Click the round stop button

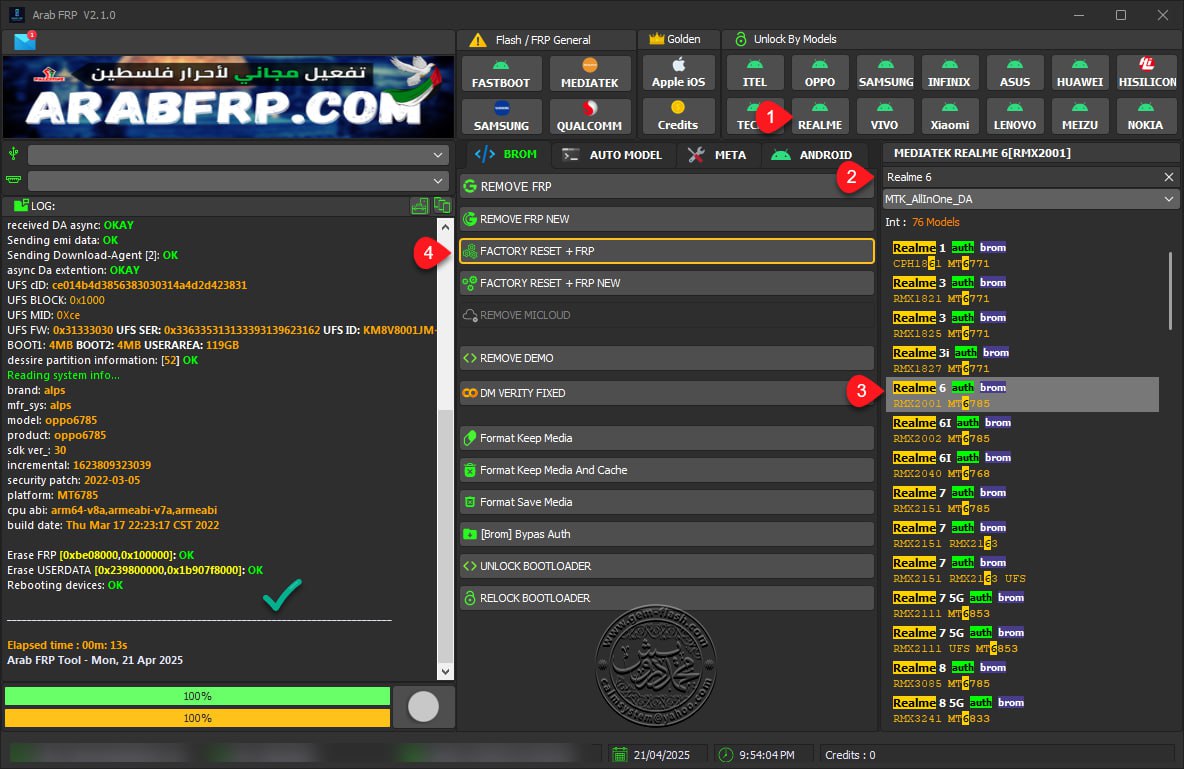pyautogui.click(x=423, y=707)
